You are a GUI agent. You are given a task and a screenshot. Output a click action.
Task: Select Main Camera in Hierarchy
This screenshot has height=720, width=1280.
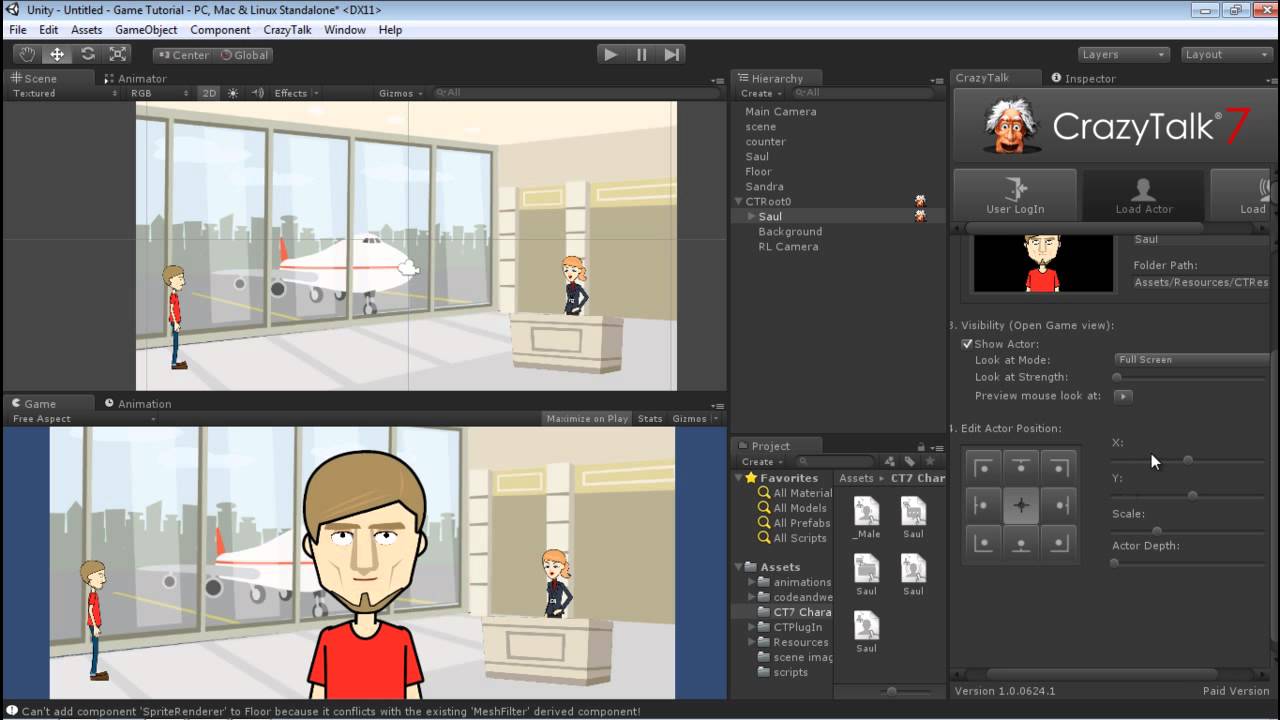point(781,112)
